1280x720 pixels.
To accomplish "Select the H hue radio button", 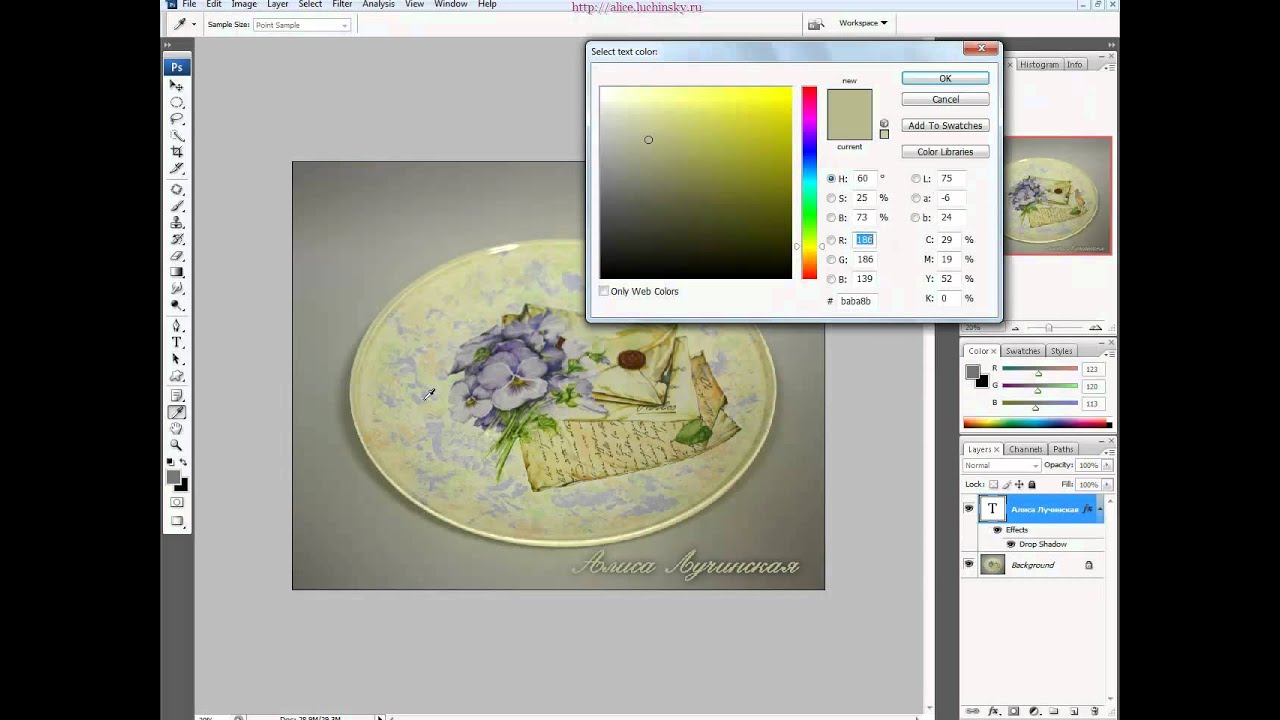I will 831,178.
